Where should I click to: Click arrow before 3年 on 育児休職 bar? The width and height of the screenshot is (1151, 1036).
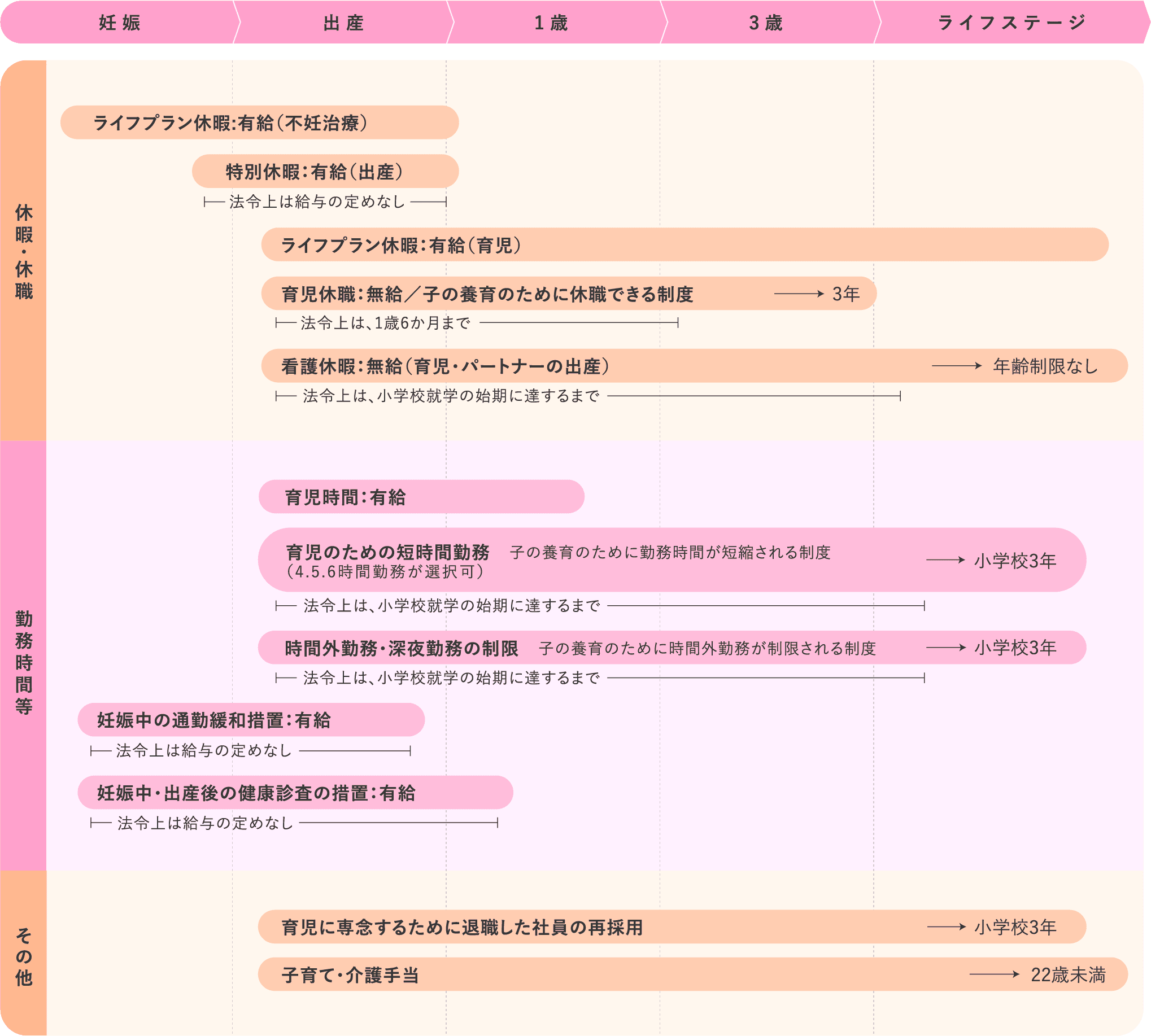click(799, 294)
